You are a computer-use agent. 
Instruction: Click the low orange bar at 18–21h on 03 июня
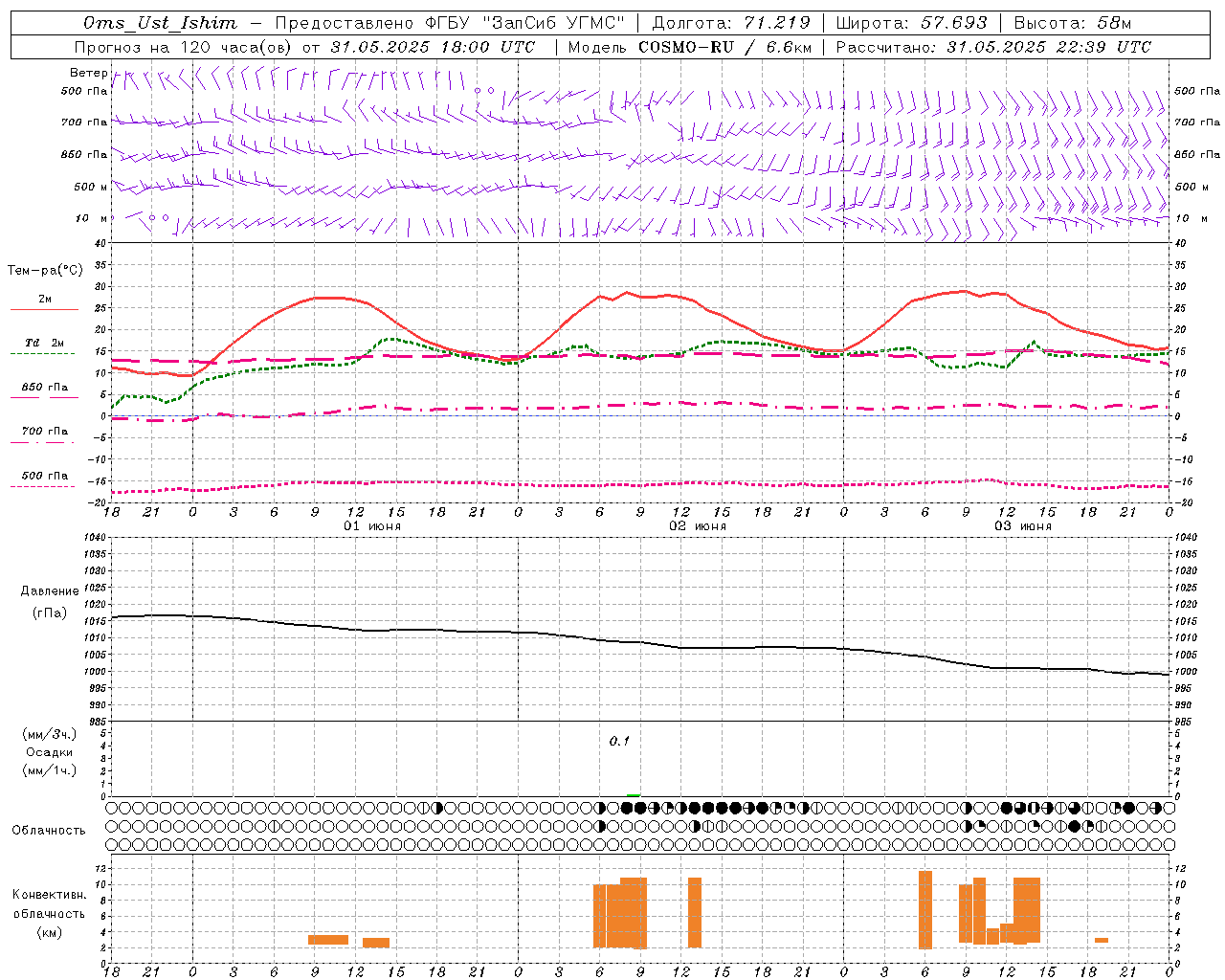1102,941
